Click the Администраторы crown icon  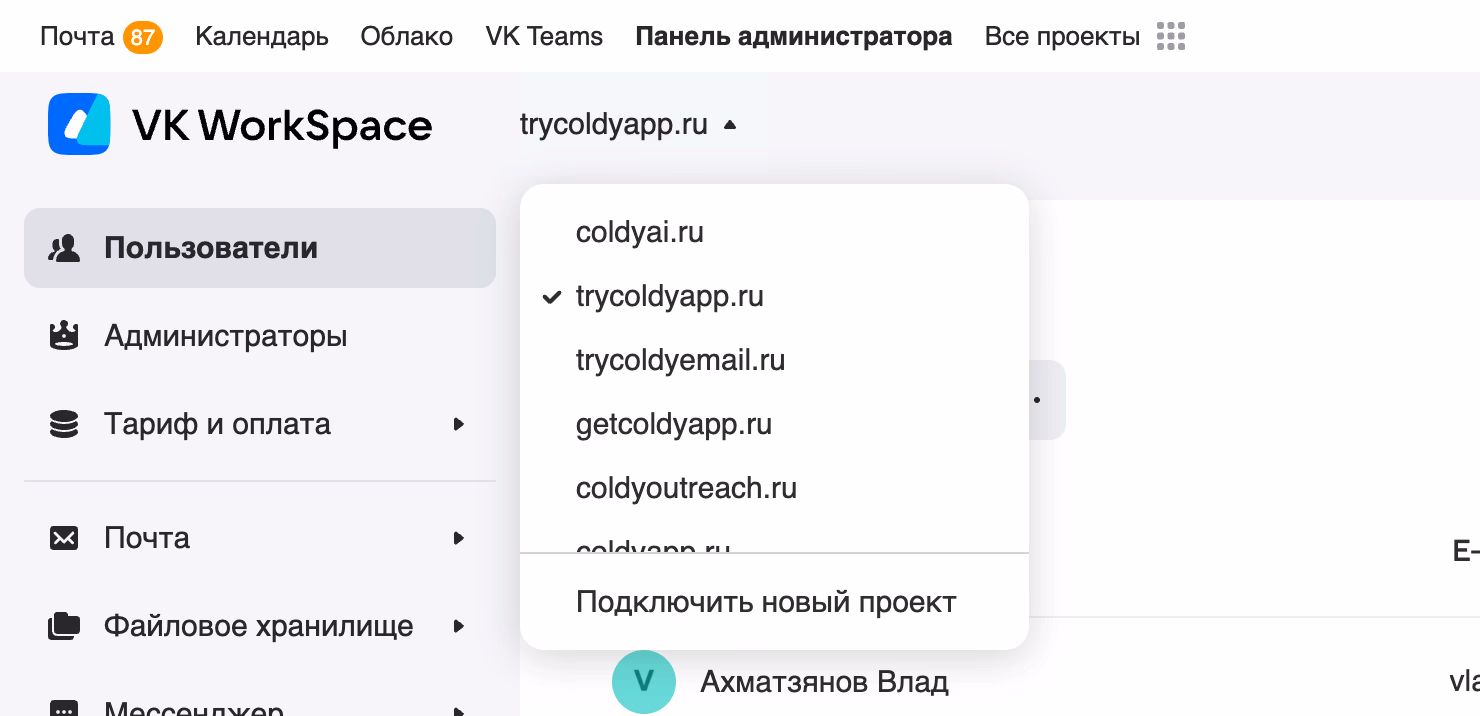click(x=64, y=335)
